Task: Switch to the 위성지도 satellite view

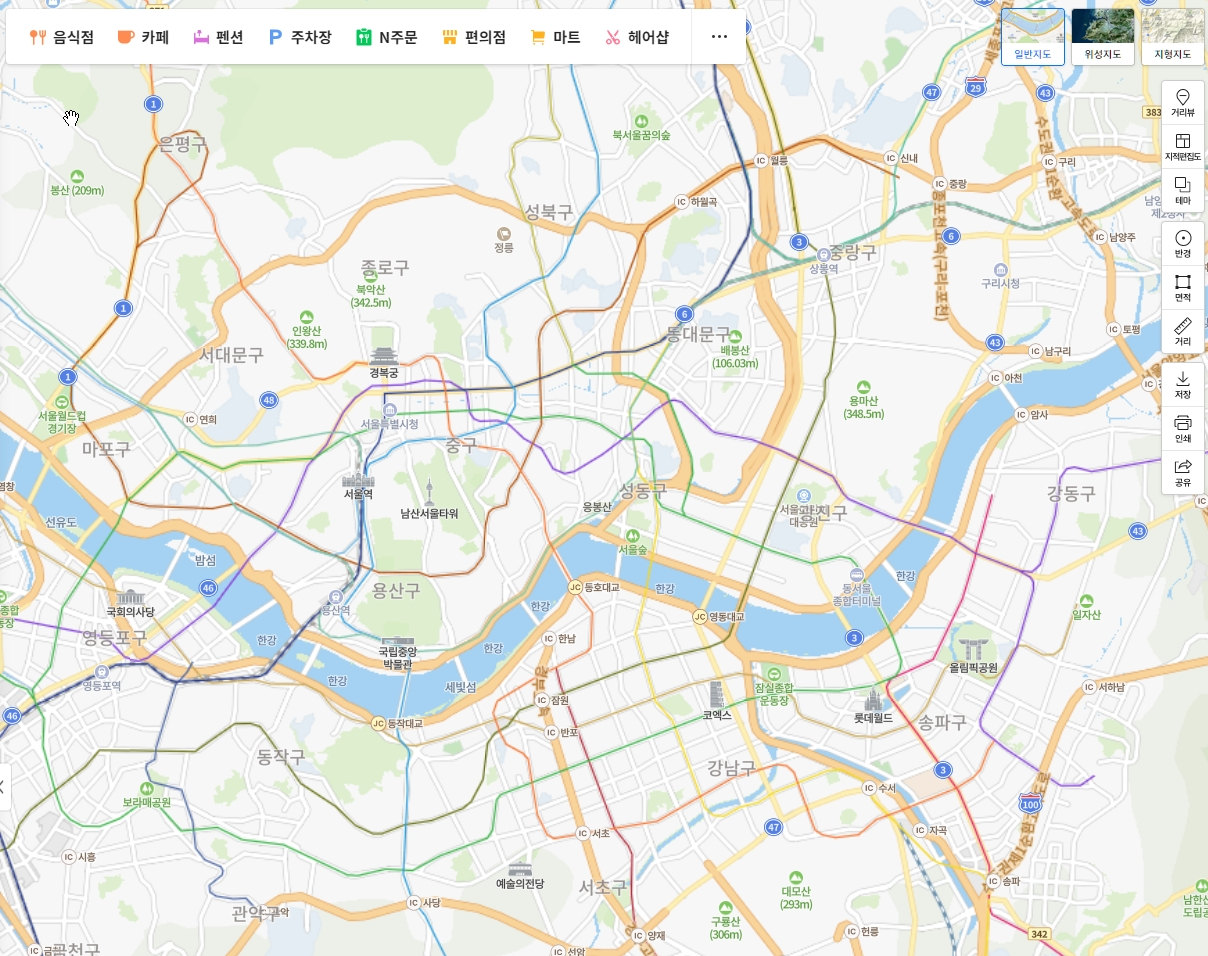Action: point(1103,37)
